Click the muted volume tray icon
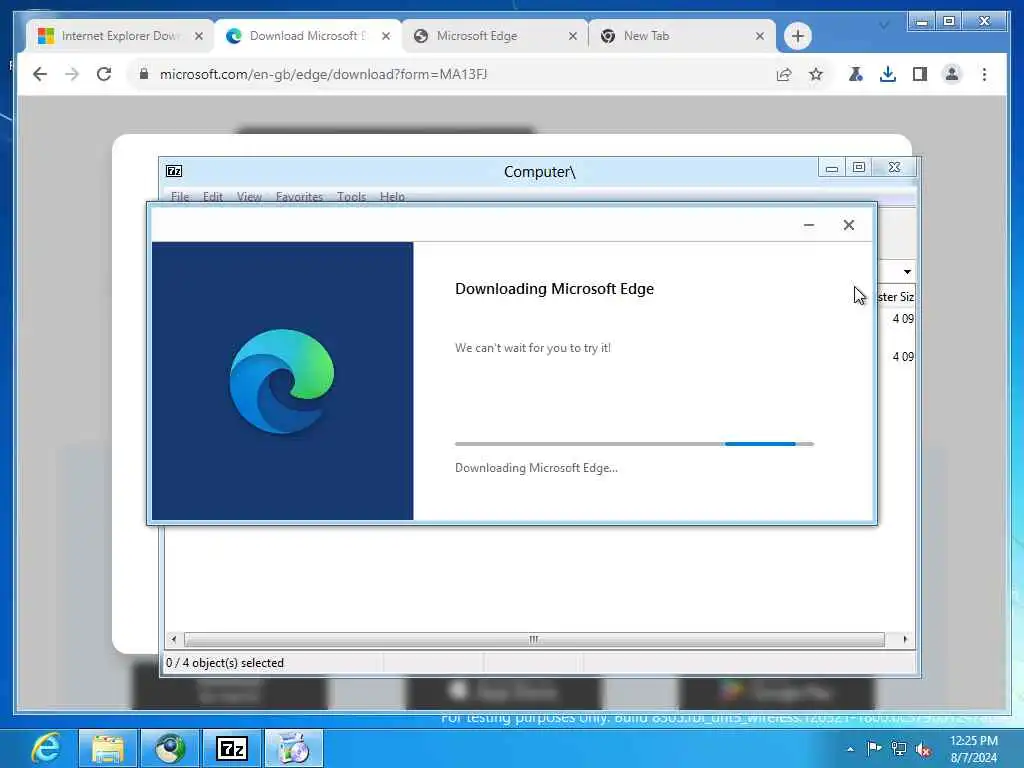The width and height of the screenshot is (1024, 768). 923,750
